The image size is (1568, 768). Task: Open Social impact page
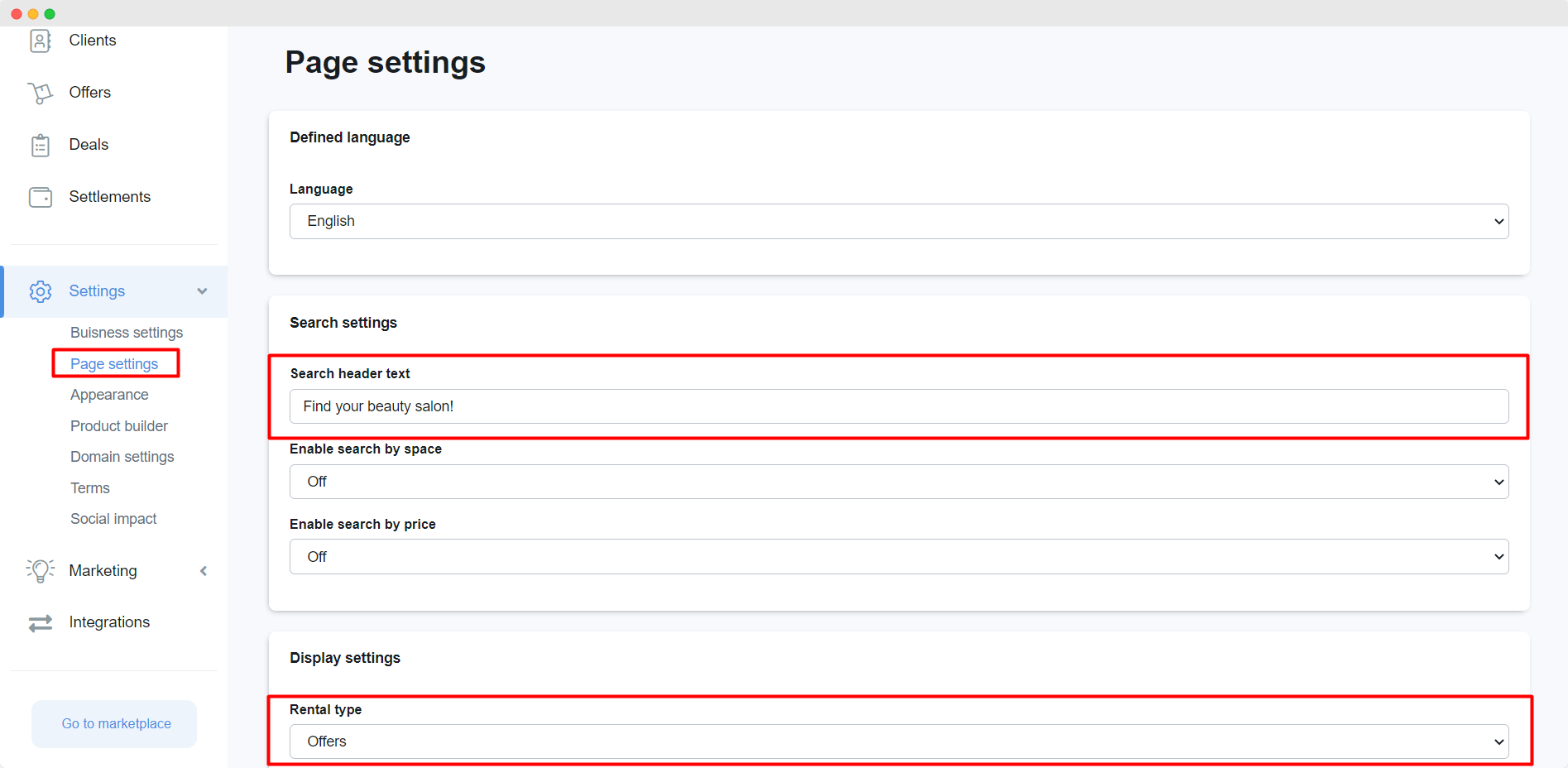click(113, 519)
